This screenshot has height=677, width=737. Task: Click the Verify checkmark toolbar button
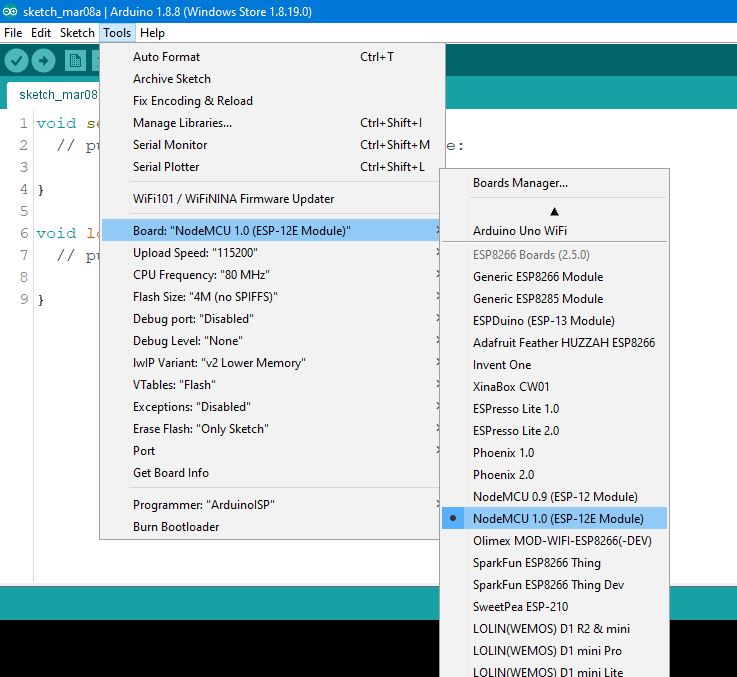coord(16,61)
